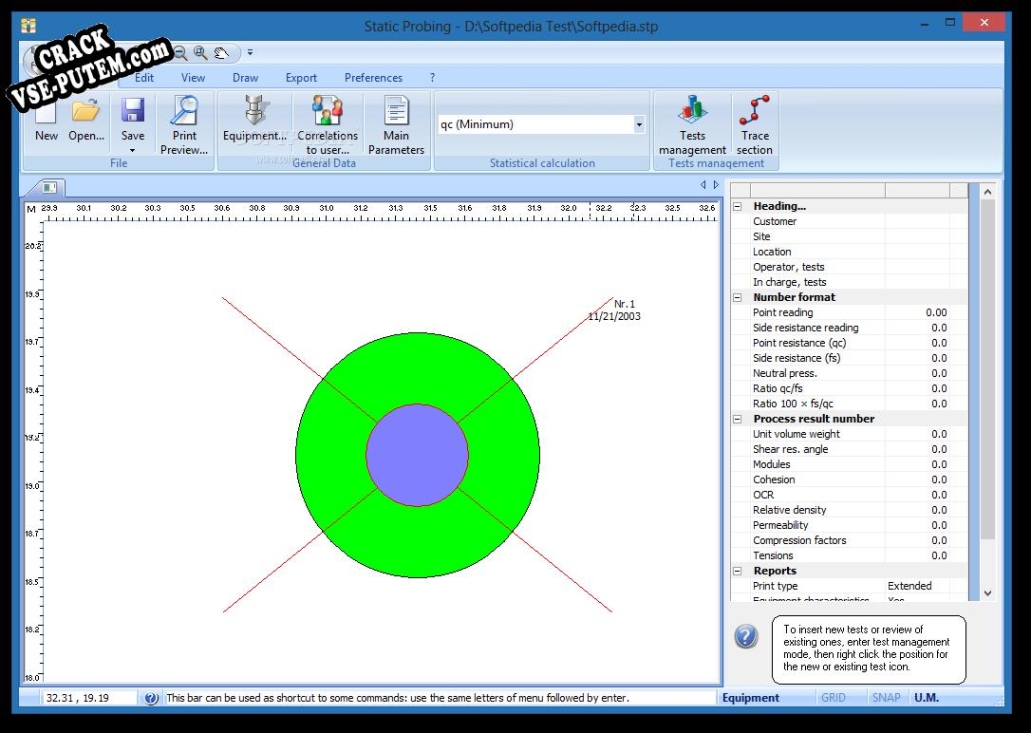
Task: Click the zoom out magnifier
Action: pos(180,53)
